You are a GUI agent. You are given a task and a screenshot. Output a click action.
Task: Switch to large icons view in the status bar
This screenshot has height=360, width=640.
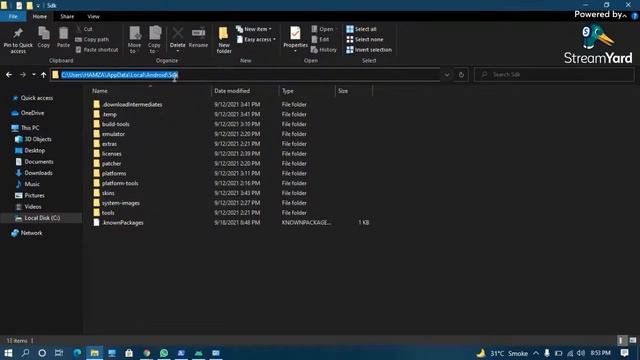point(633,340)
